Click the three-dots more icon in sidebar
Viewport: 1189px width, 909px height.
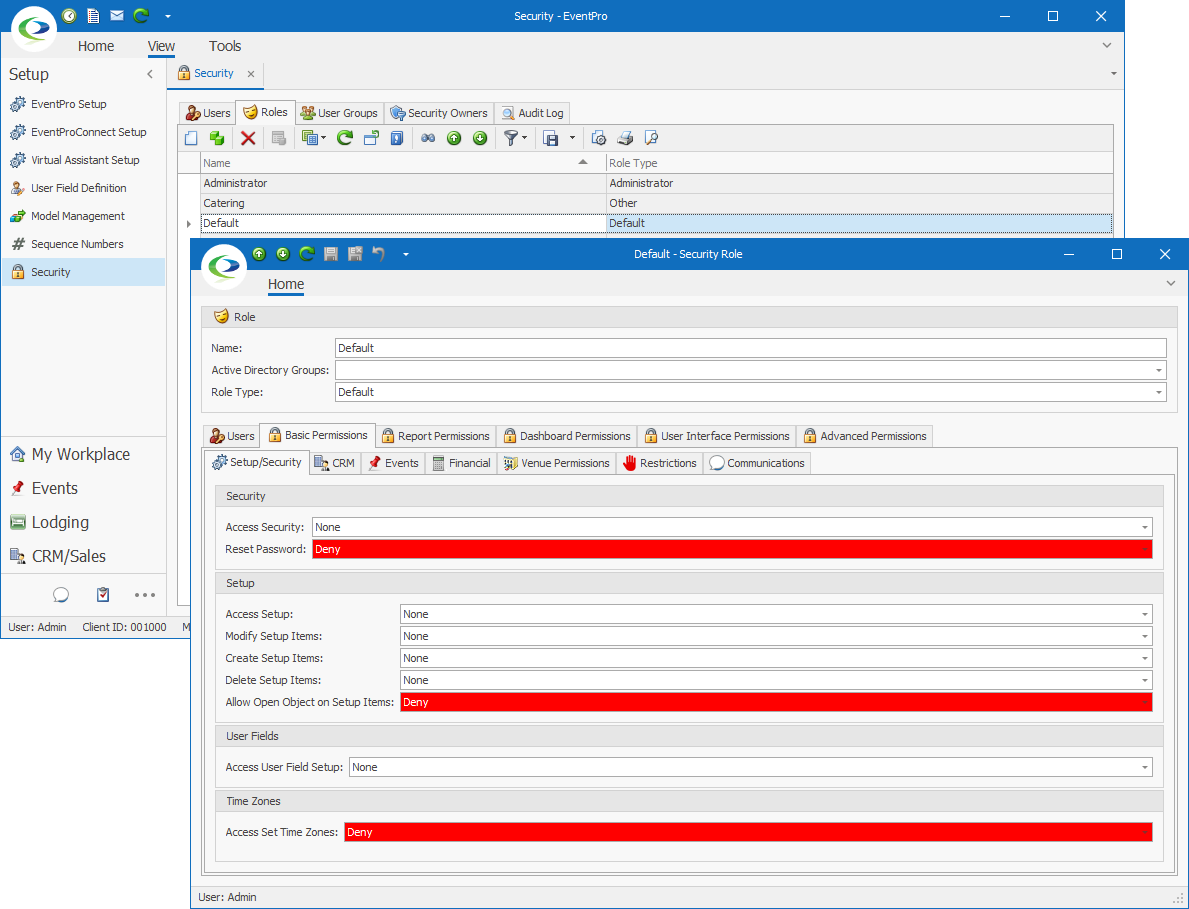click(145, 595)
